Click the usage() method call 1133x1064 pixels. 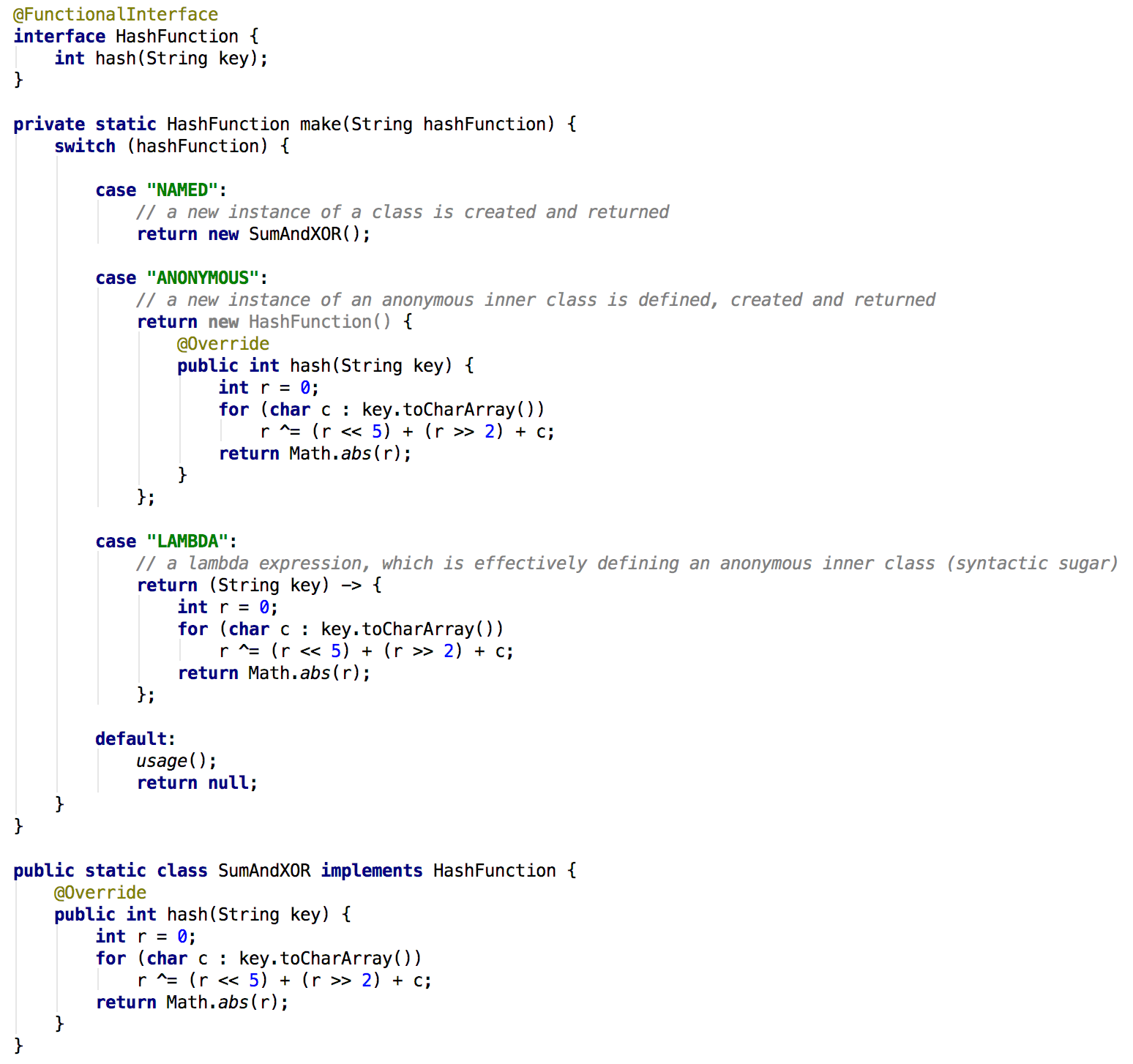171,760
